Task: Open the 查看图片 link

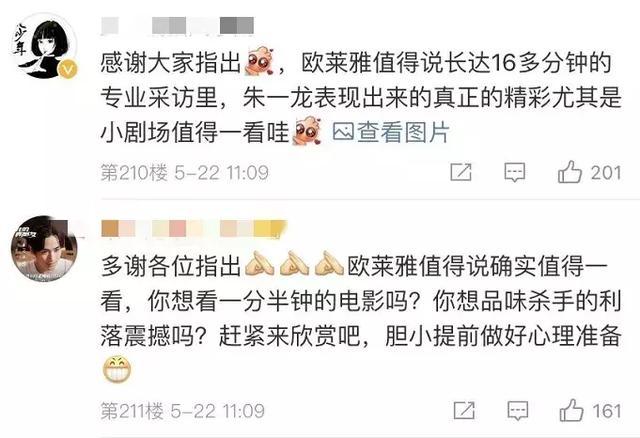Action: pos(391,132)
